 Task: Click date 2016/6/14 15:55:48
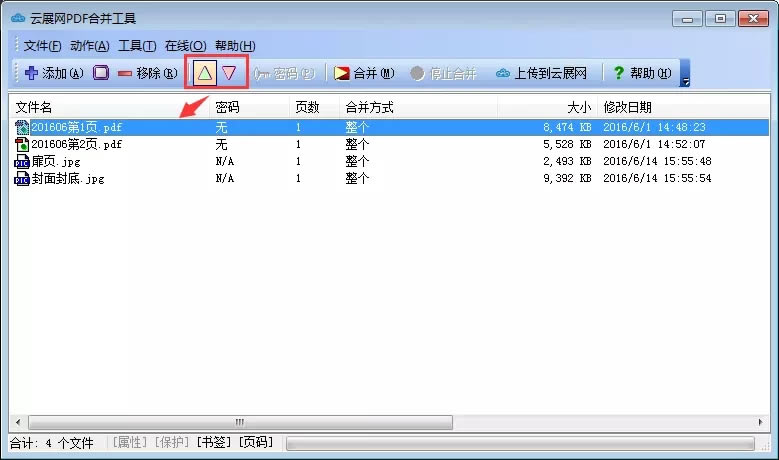(x=657, y=161)
